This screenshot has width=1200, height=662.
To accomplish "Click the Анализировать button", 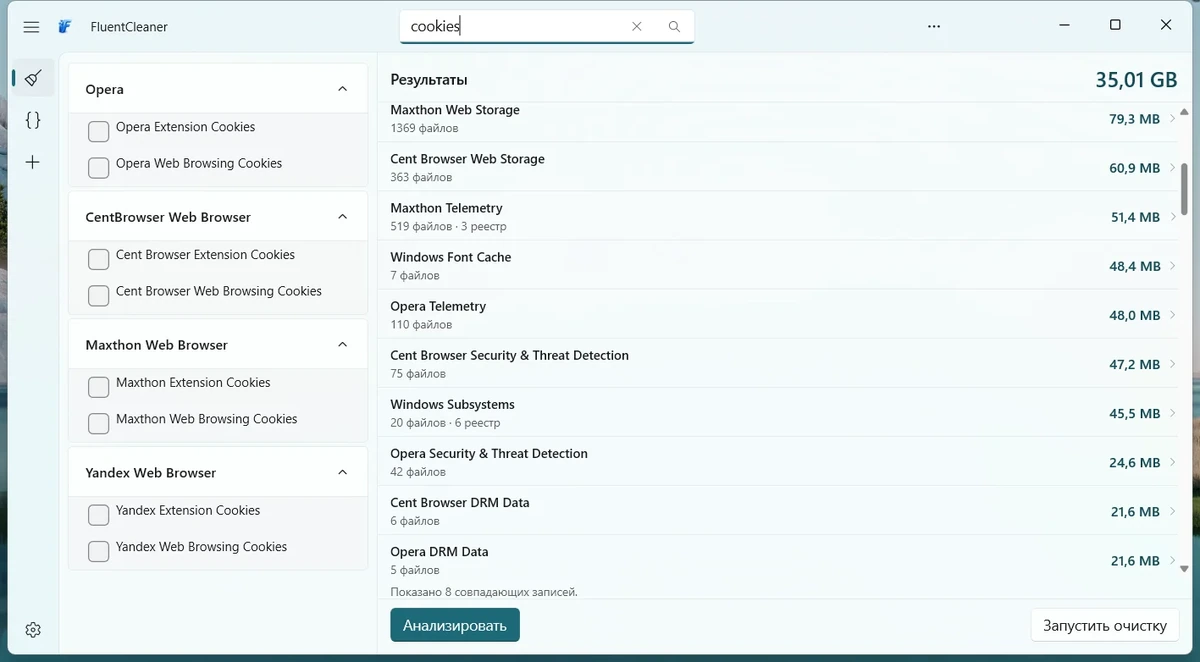I will click(455, 625).
